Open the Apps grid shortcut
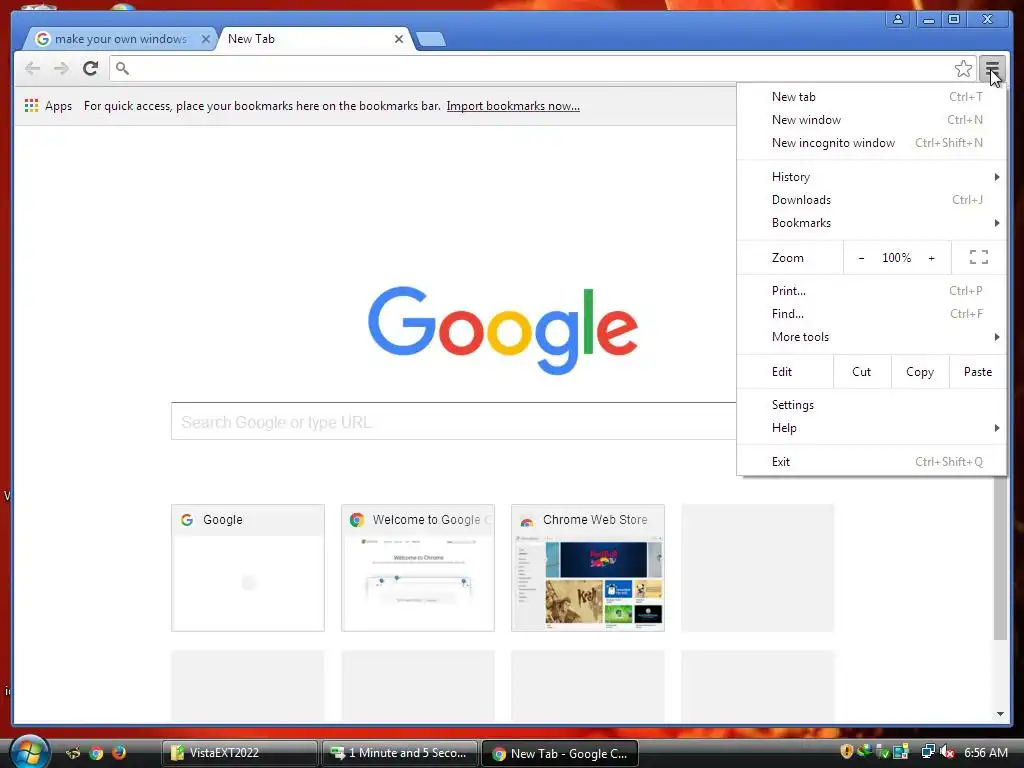1024x768 pixels. (x=48, y=106)
